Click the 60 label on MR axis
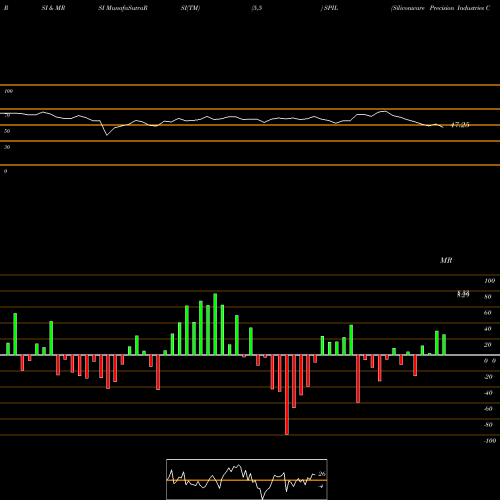The image size is (500, 500). click(x=488, y=313)
